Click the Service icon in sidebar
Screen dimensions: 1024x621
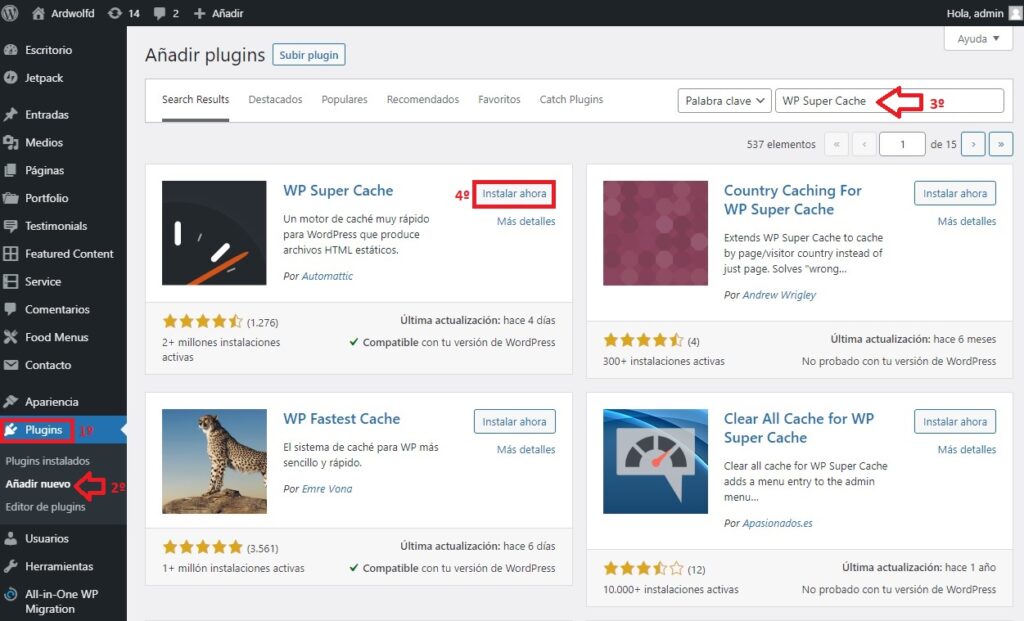coord(10,281)
